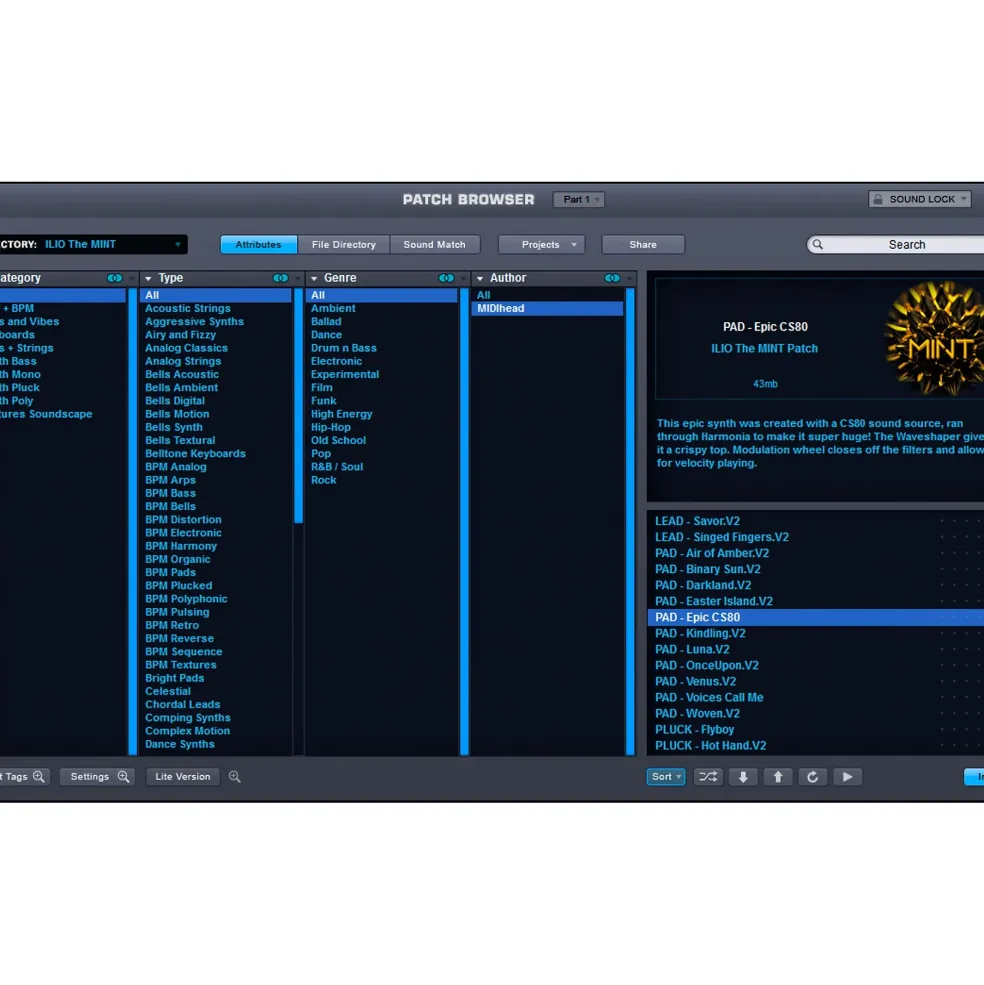Select patch PAD - Epic CS80 row

[x=816, y=618]
